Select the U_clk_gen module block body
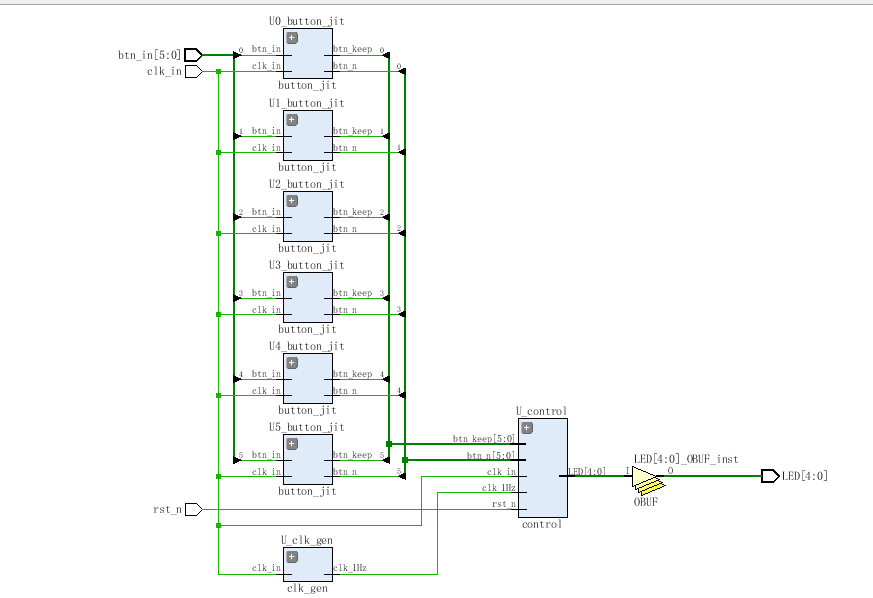This screenshot has width=873, height=598. (308, 564)
